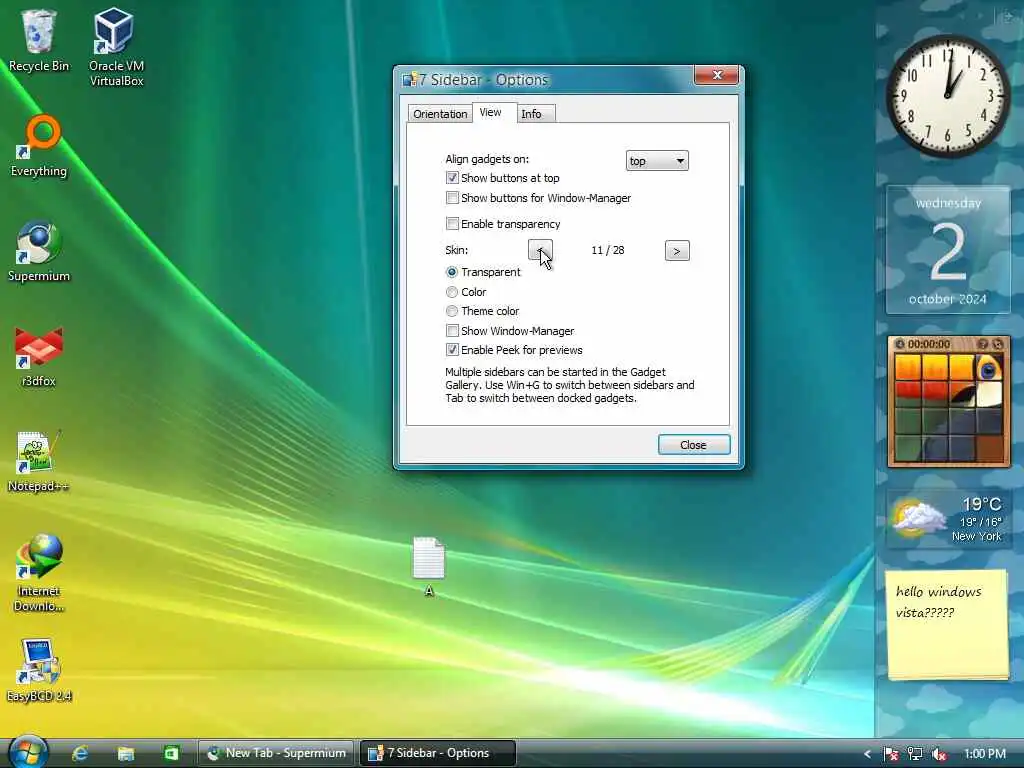
Task: Select the EasyBCD 2.4 desktop icon
Action: pos(39,671)
